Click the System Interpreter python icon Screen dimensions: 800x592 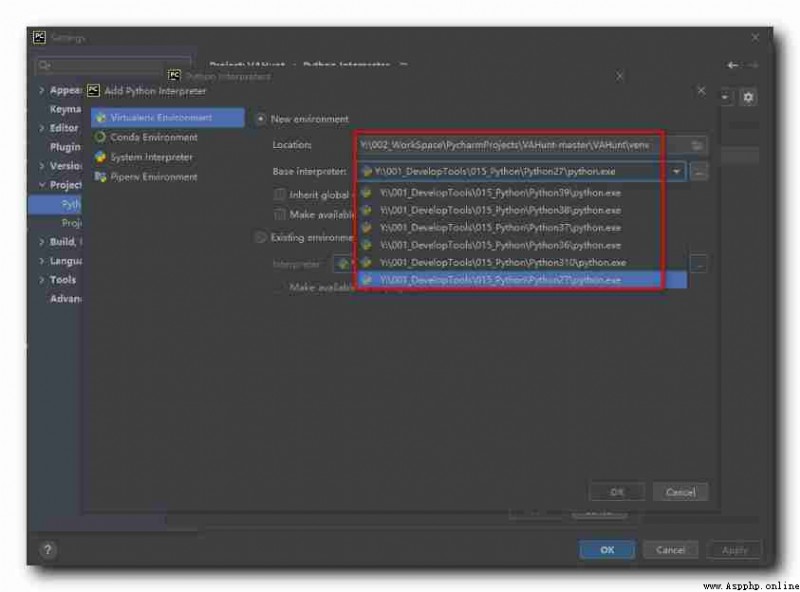pos(100,157)
